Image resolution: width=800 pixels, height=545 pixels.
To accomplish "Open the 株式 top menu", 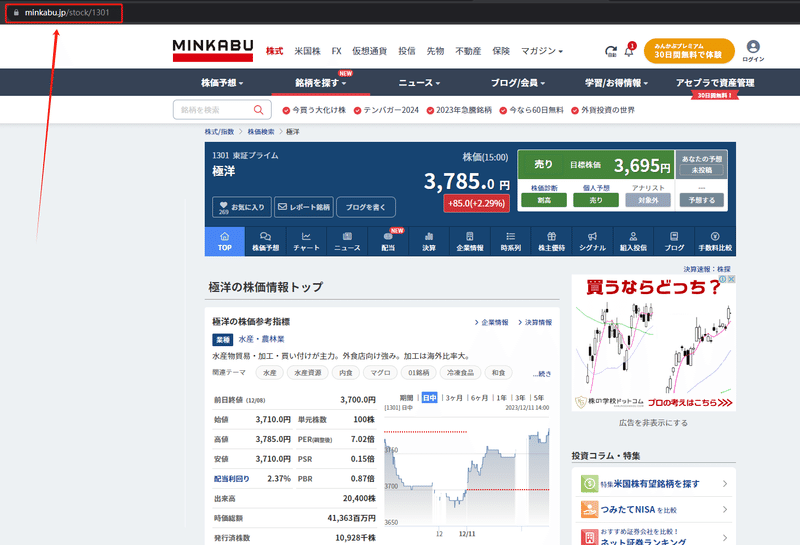I will [x=274, y=51].
